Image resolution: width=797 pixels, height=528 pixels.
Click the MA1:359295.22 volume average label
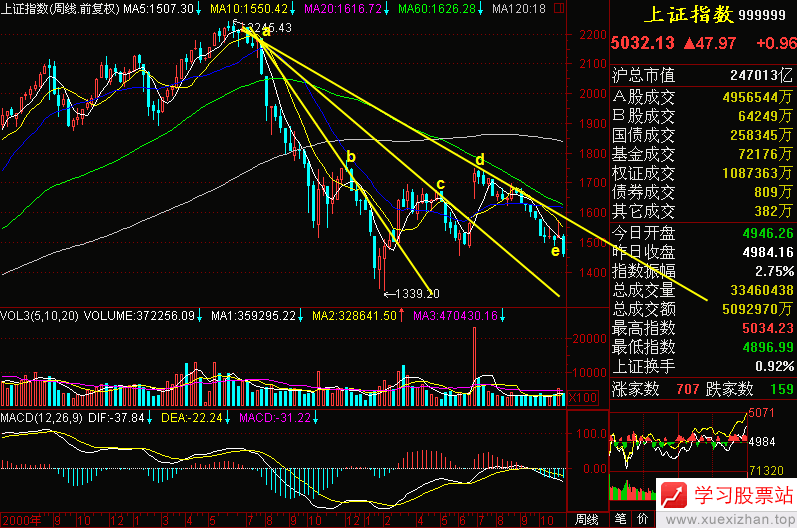(x=253, y=316)
